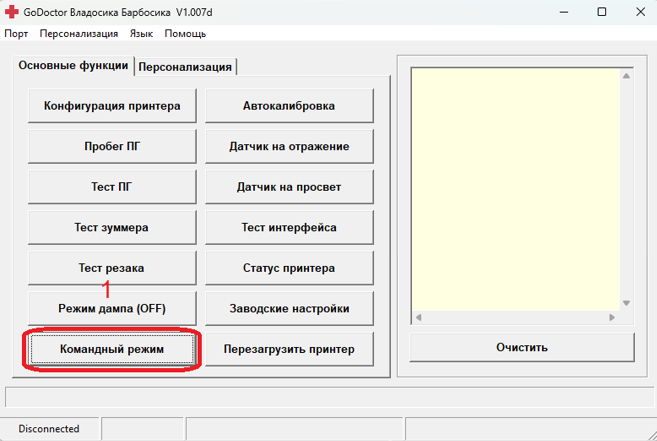Switch to the Персонализация tab

coord(186,67)
